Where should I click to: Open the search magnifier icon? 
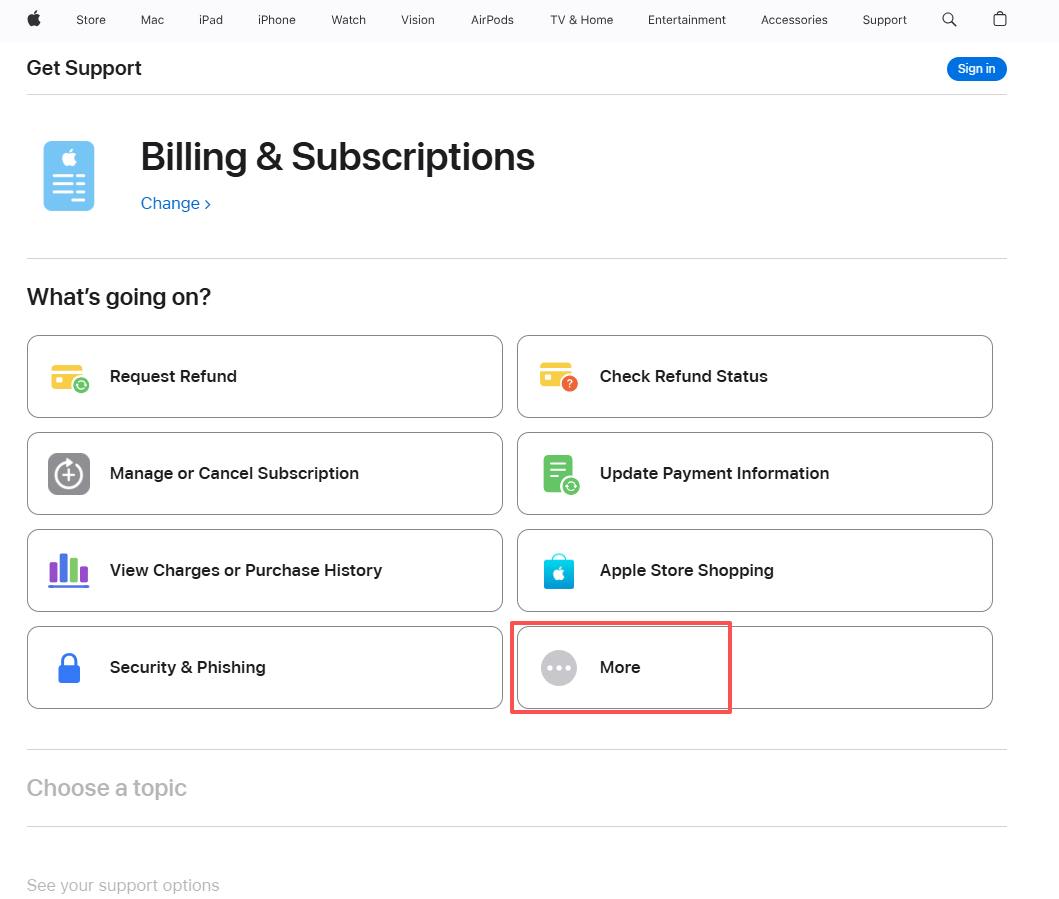pyautogui.click(x=949, y=20)
